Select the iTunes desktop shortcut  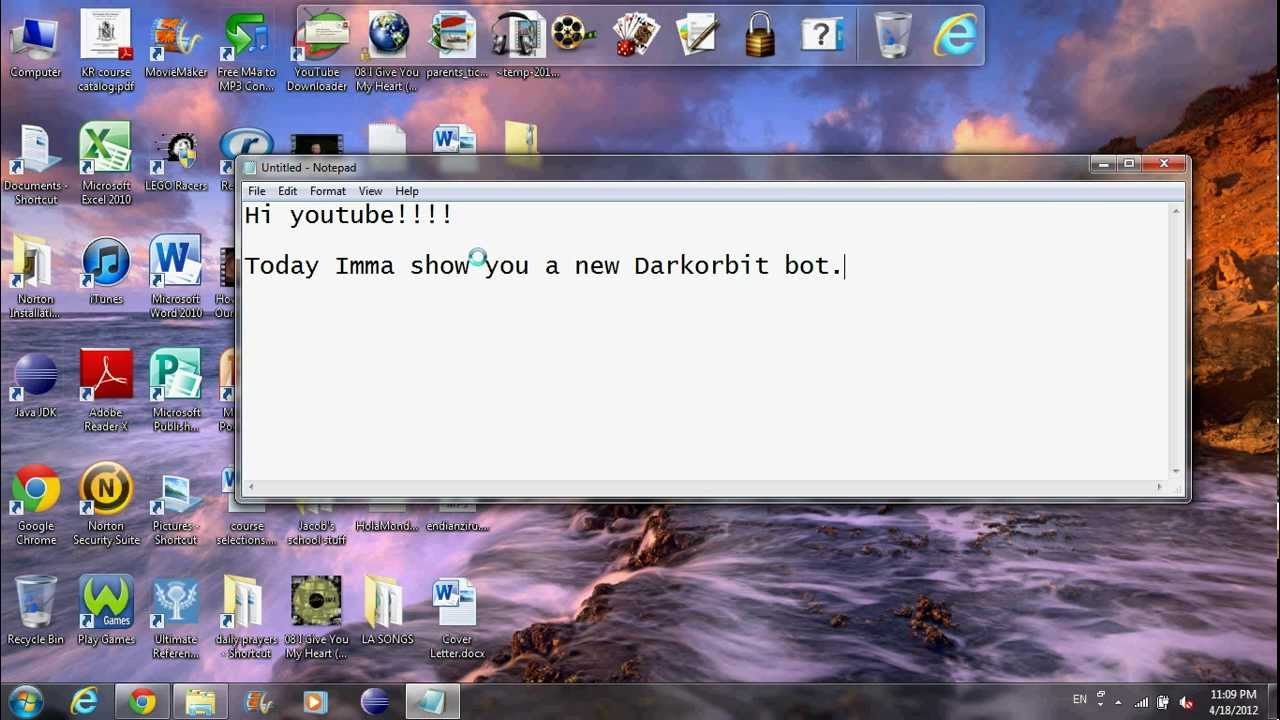106,272
